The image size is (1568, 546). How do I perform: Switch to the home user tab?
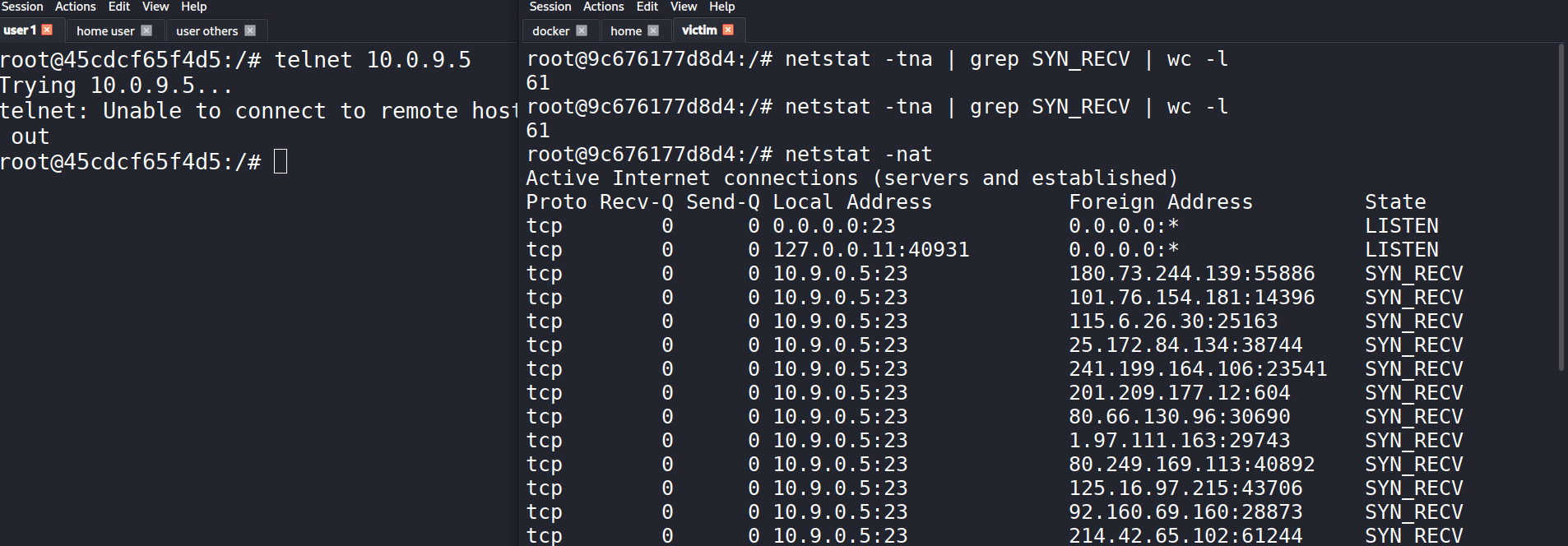coord(105,31)
